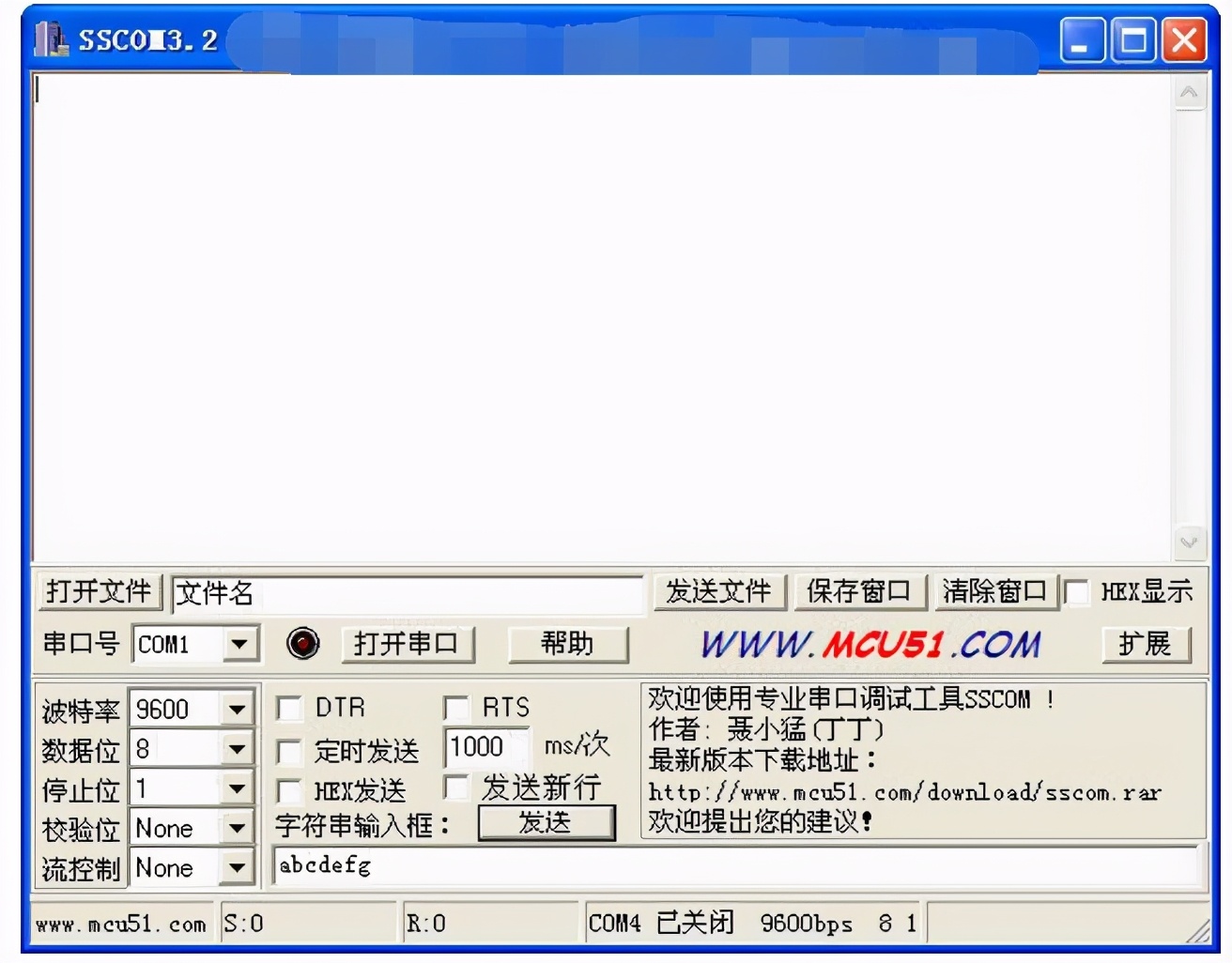Toggle the RTS checkbox
The image size is (1232, 963).
tap(456, 708)
